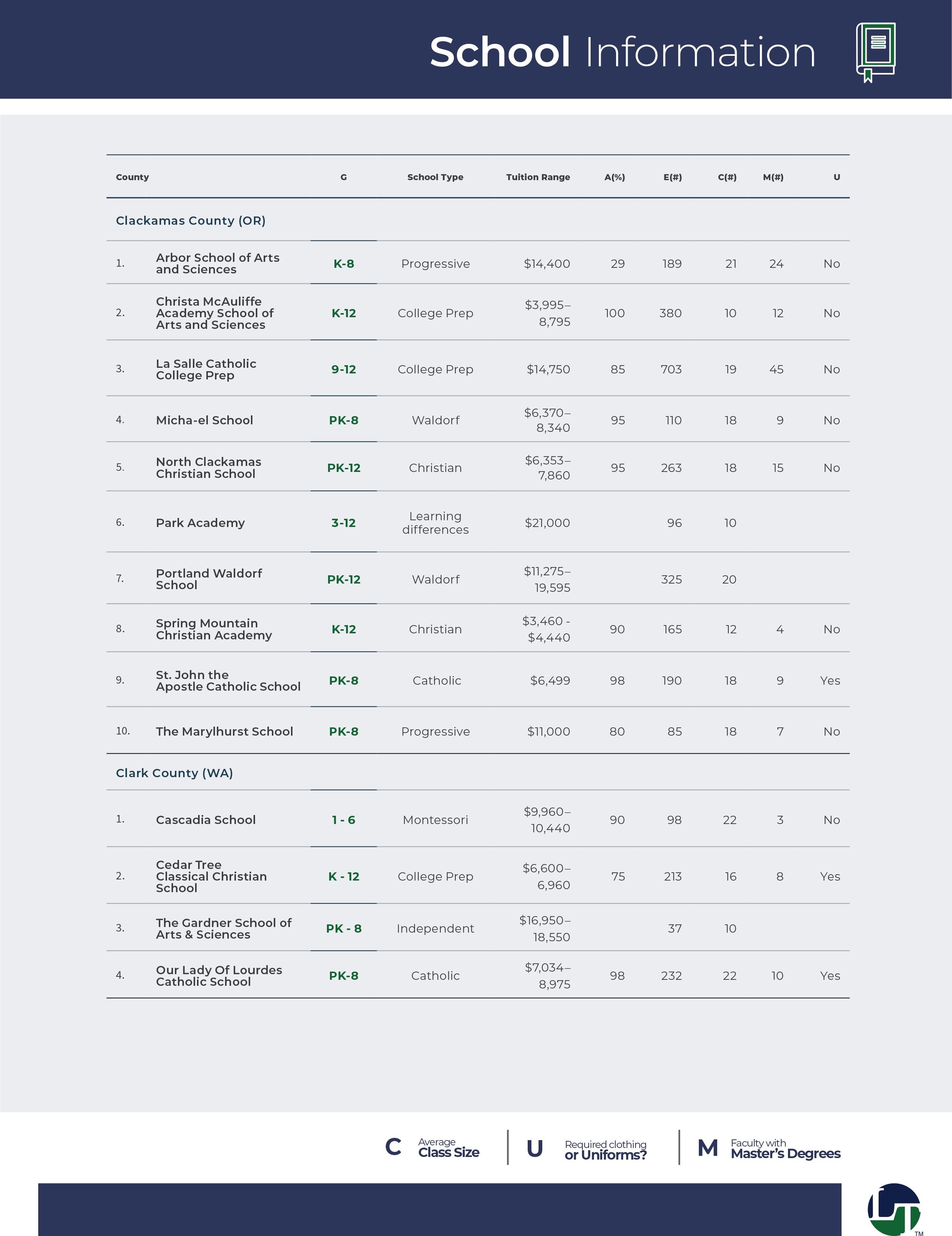
Task: Select the School Type column header
Action: [435, 177]
